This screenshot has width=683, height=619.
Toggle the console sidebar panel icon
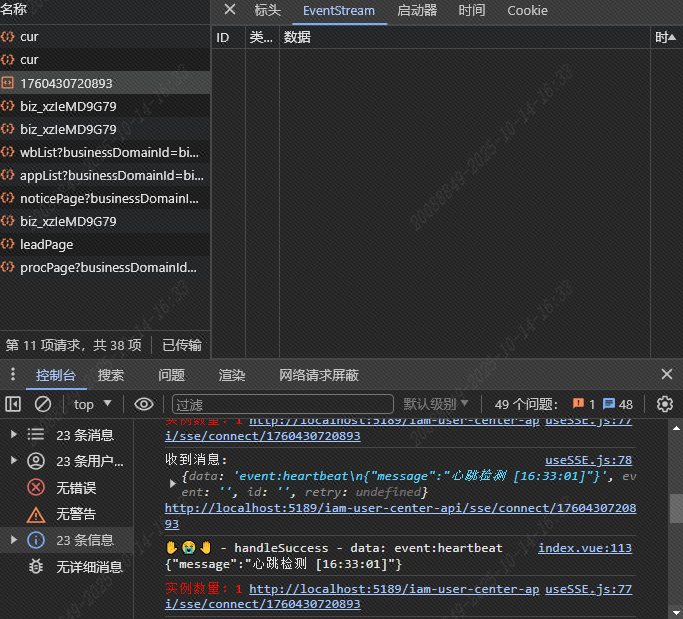click(13, 404)
